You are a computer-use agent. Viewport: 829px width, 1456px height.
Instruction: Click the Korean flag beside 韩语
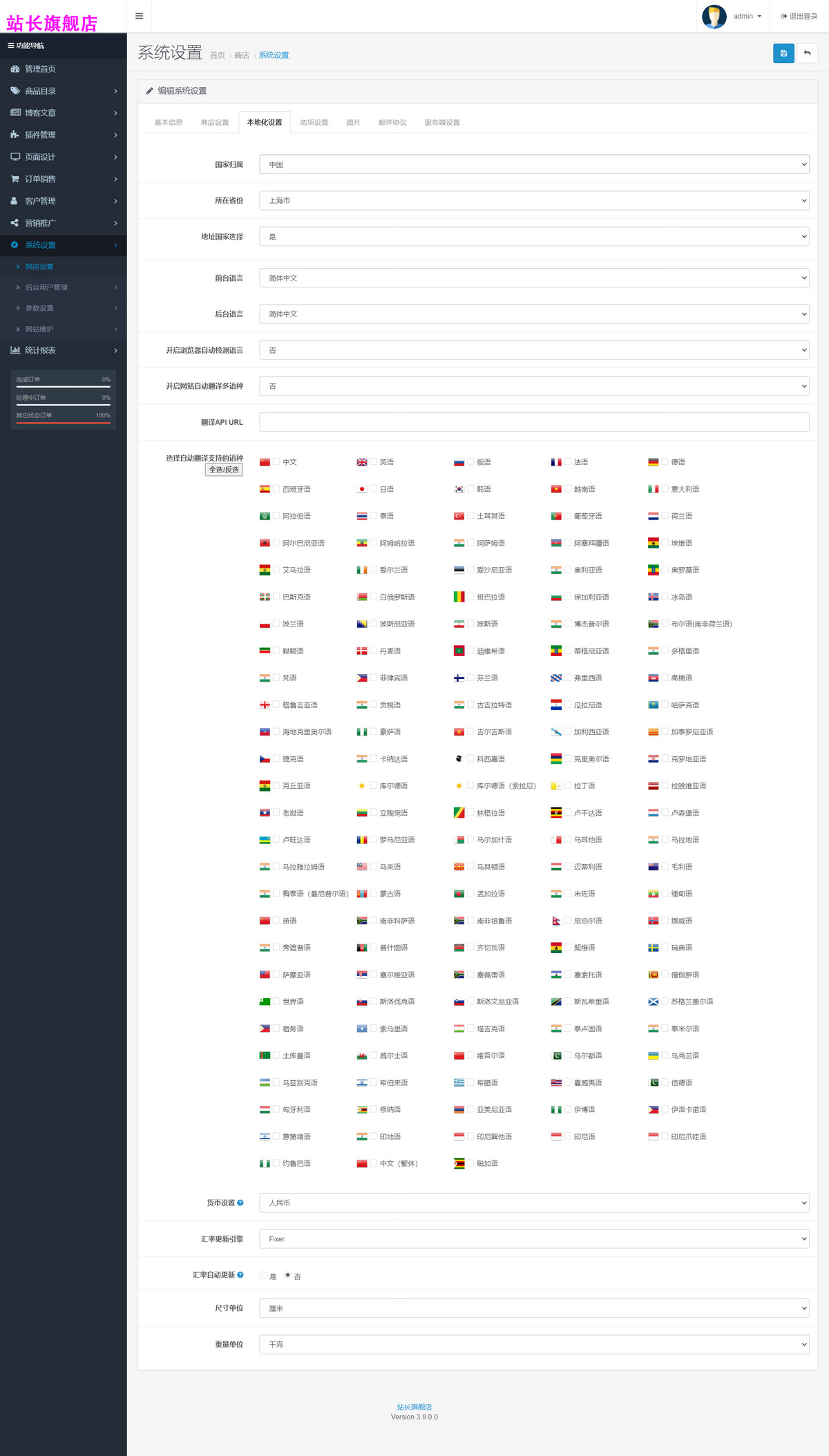(459, 489)
